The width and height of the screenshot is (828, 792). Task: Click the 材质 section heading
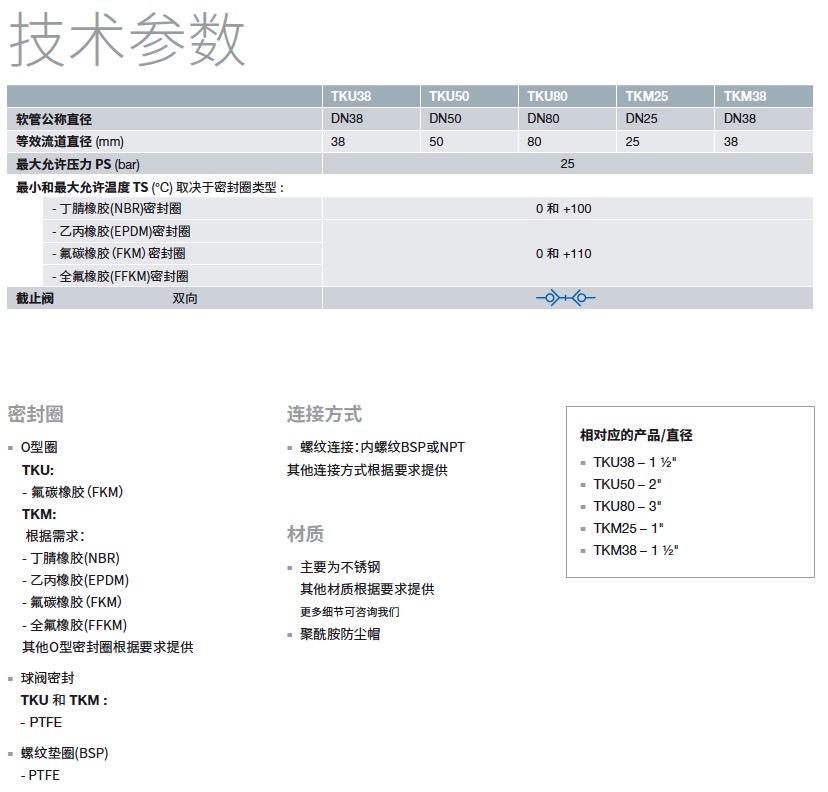pos(305,534)
